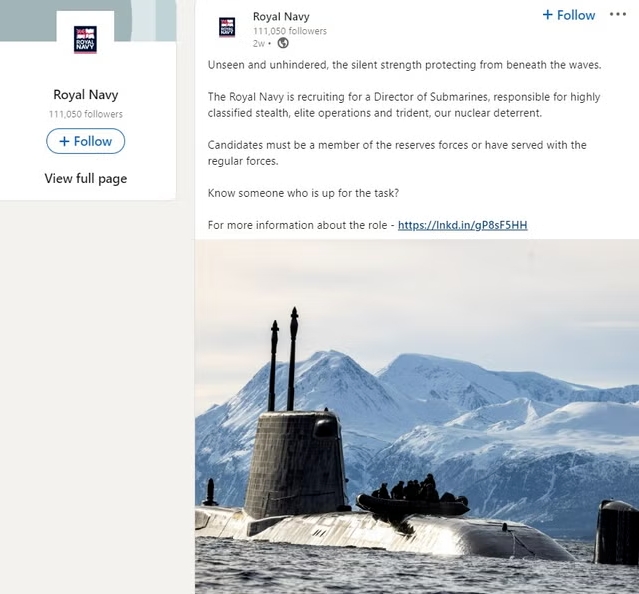Open the lnkd.in role information link

tap(463, 225)
